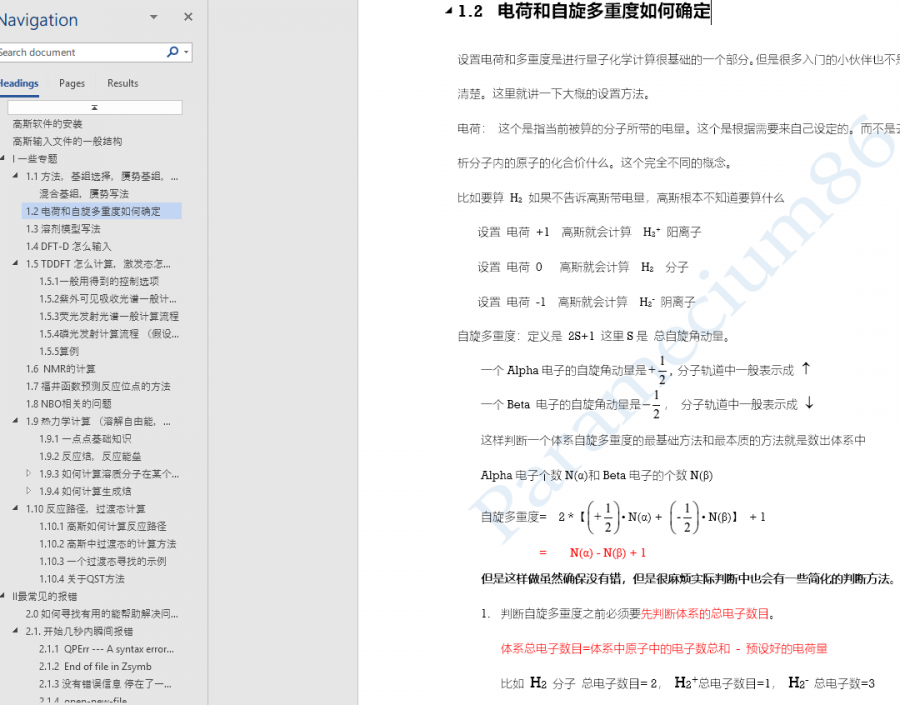Collapse heading 1.2 triangle in document

click(x=448, y=12)
